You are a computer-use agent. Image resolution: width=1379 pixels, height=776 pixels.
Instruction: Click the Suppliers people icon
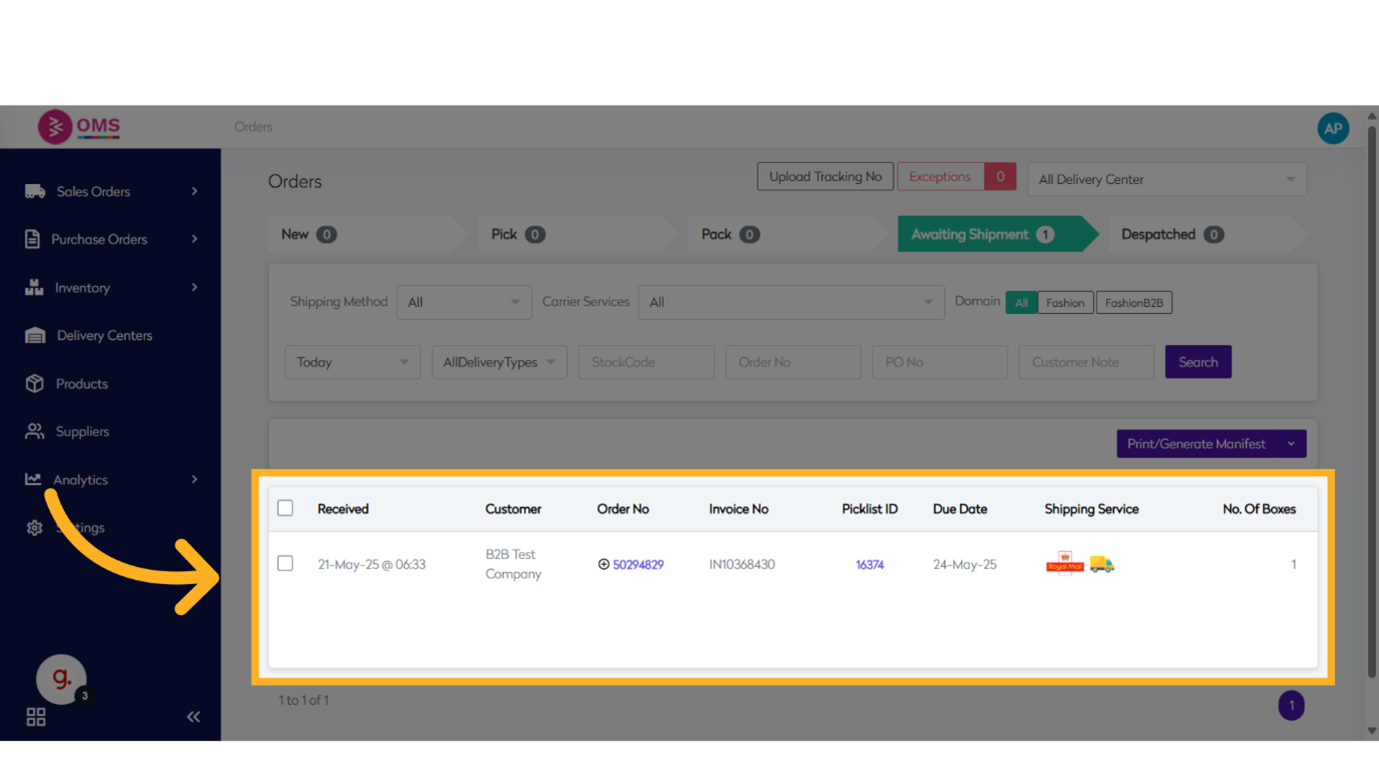click(x=35, y=431)
